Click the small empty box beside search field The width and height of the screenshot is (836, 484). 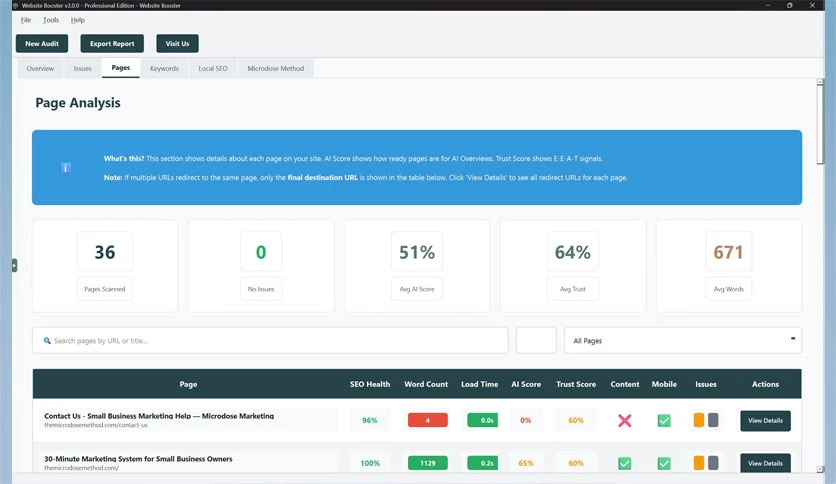pos(536,340)
